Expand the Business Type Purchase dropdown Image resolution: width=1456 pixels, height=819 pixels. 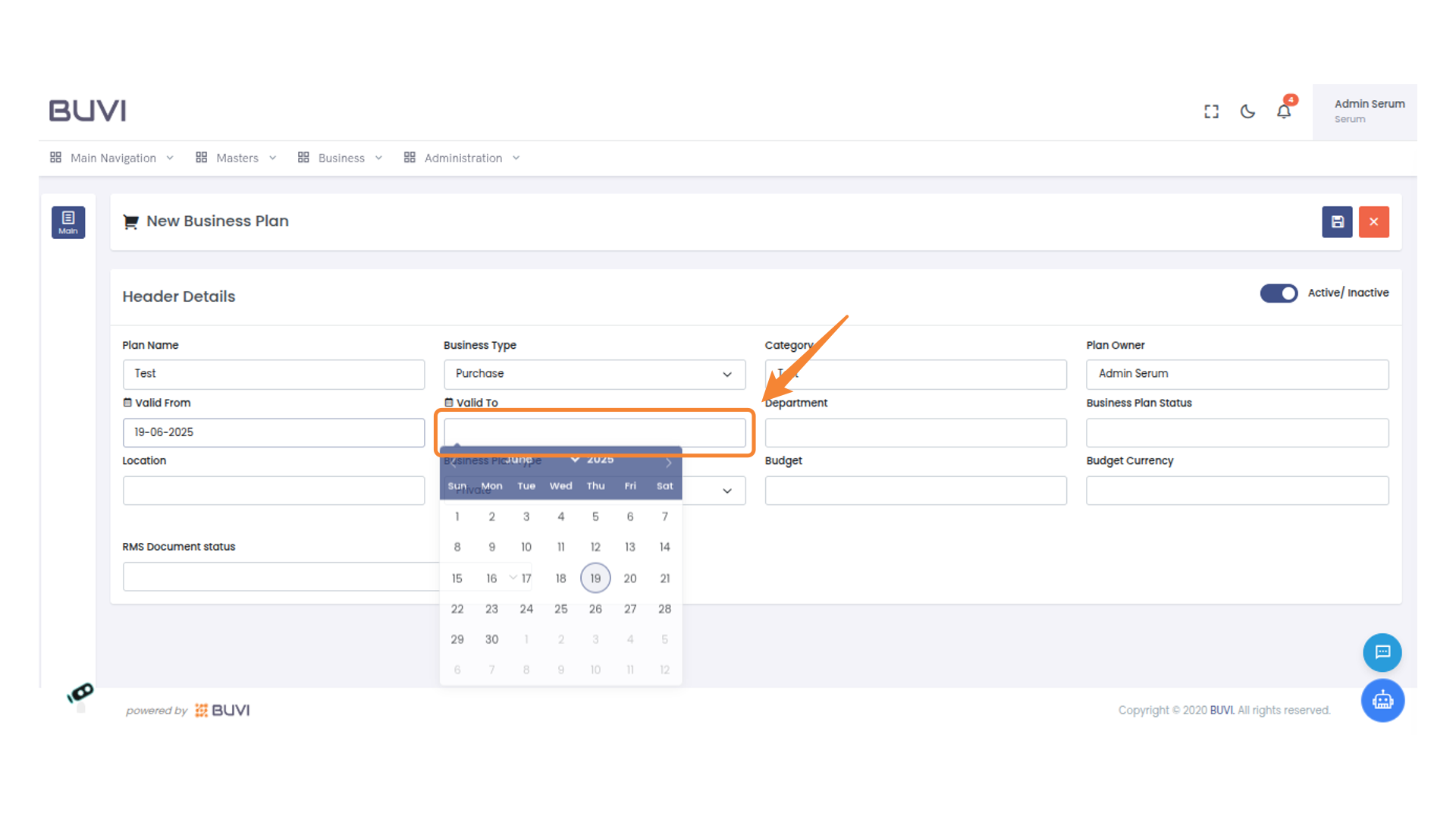click(x=595, y=374)
